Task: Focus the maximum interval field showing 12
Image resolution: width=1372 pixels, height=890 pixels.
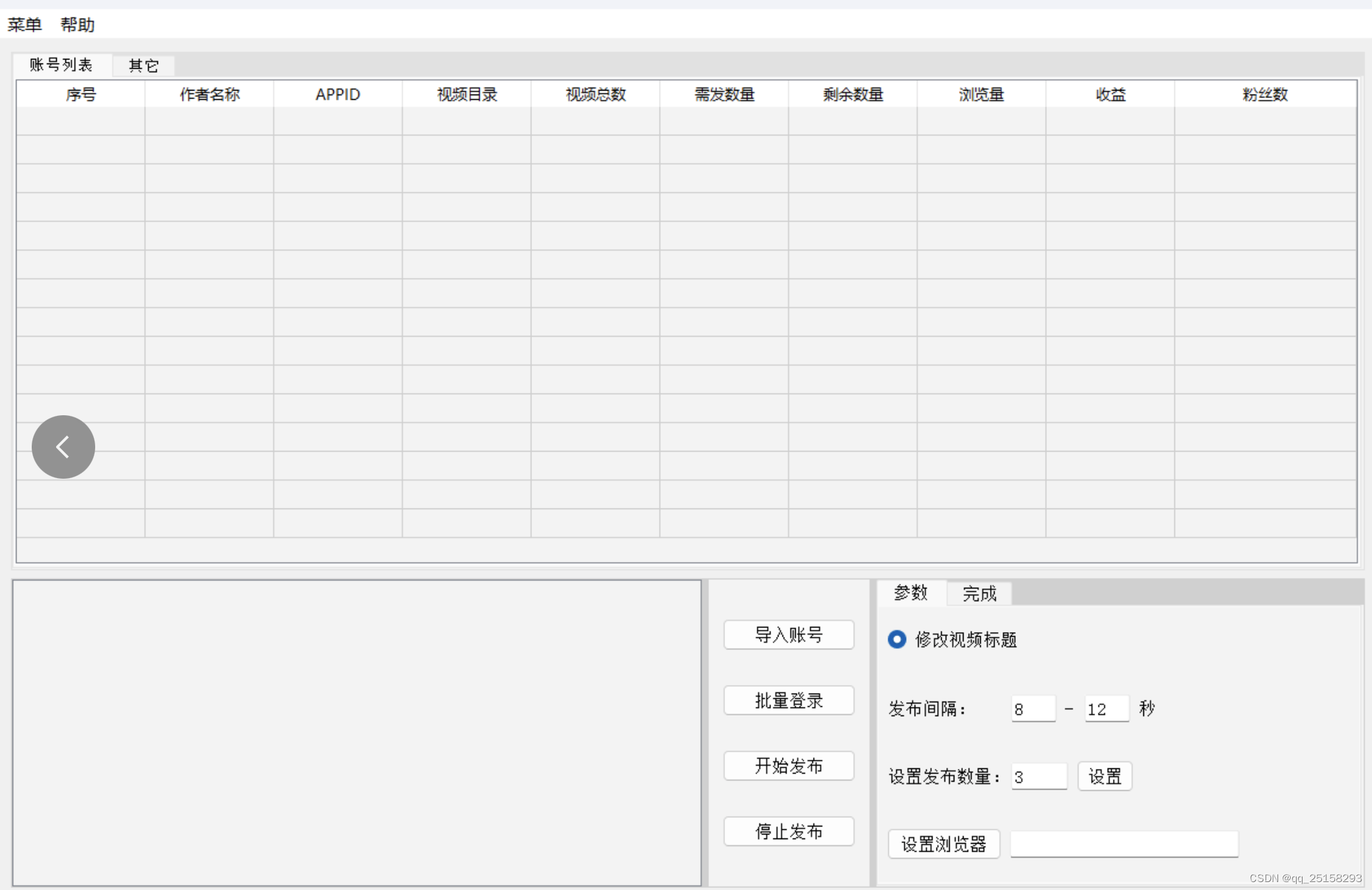Action: pos(1106,709)
